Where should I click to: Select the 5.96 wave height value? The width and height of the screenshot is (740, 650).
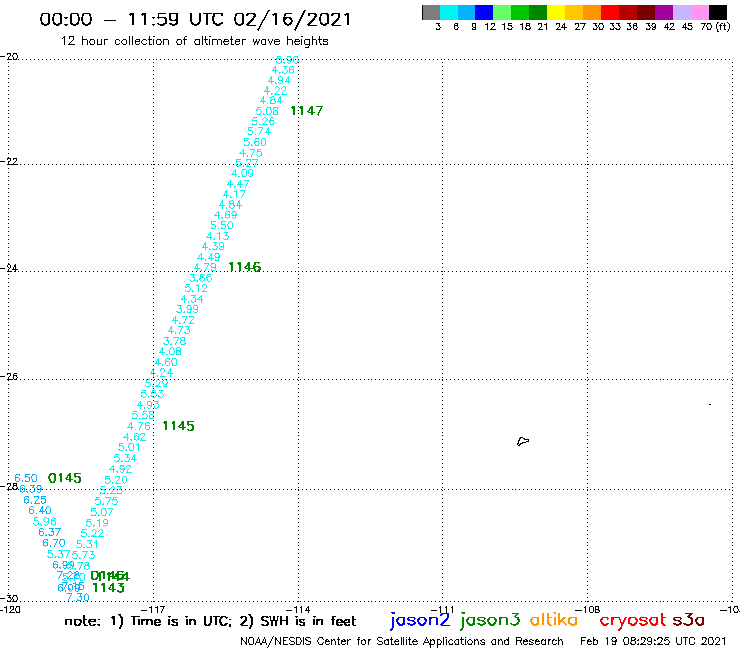point(45,522)
